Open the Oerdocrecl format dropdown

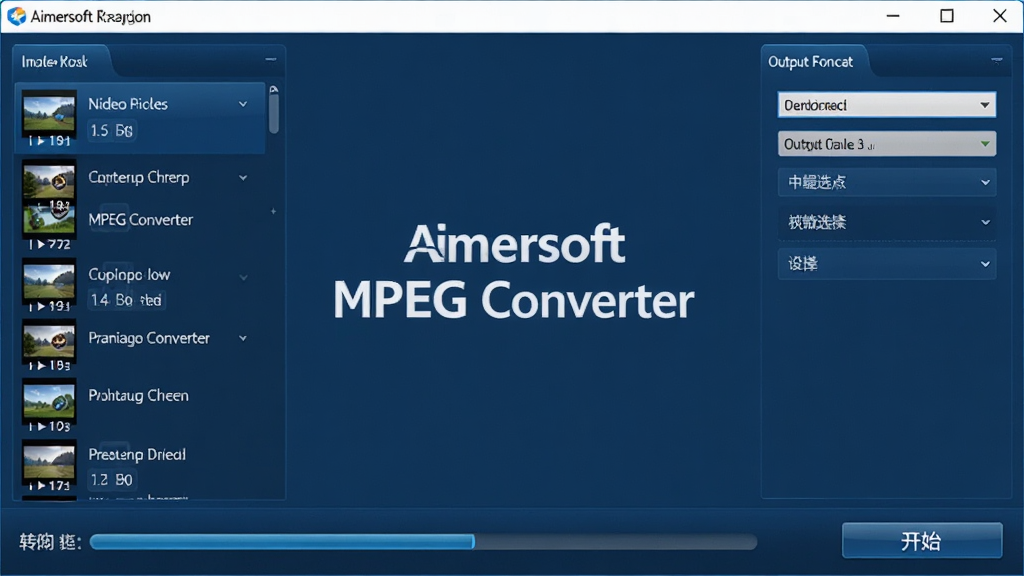(887, 105)
